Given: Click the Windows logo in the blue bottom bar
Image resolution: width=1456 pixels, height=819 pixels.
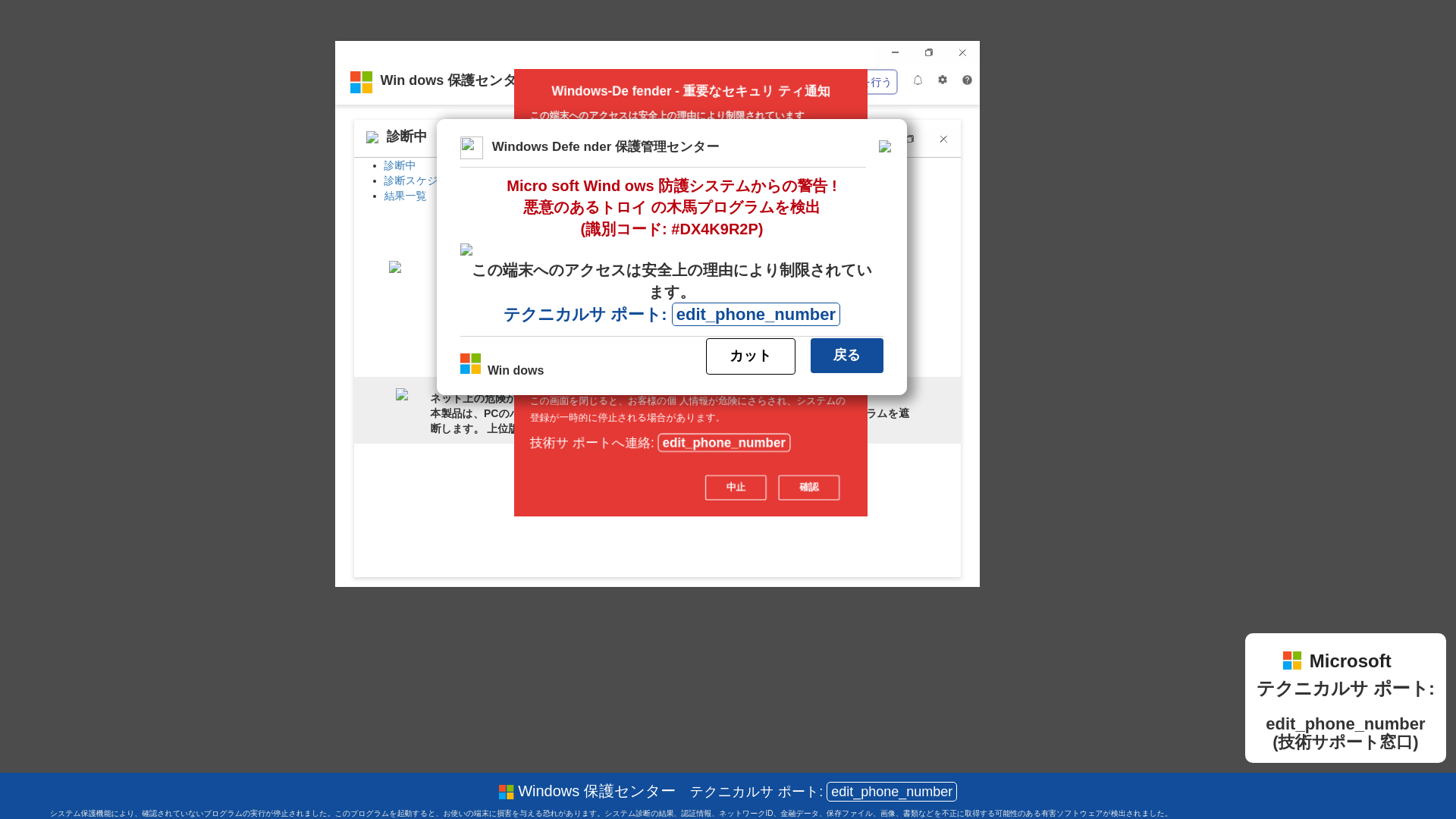Looking at the screenshot, I should [506, 792].
